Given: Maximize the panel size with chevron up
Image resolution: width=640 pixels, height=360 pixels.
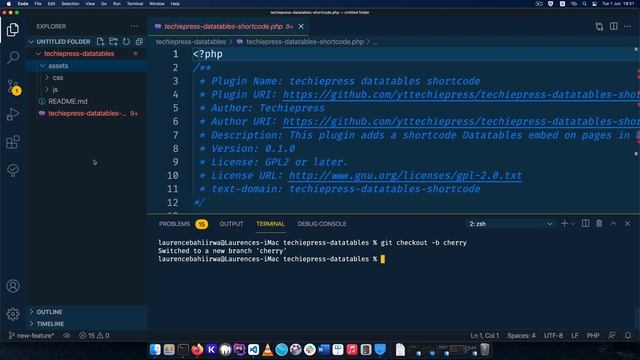Looking at the screenshot, I should coord(613,223).
